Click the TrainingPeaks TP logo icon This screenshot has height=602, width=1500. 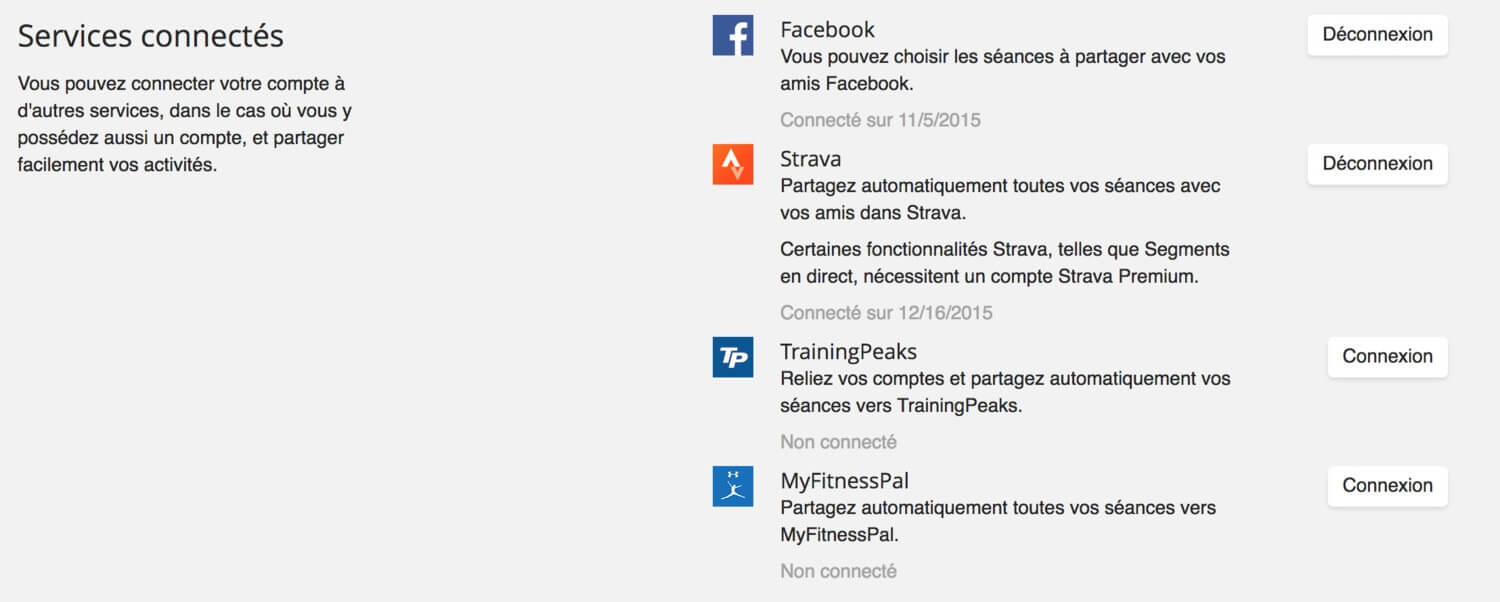(x=732, y=357)
